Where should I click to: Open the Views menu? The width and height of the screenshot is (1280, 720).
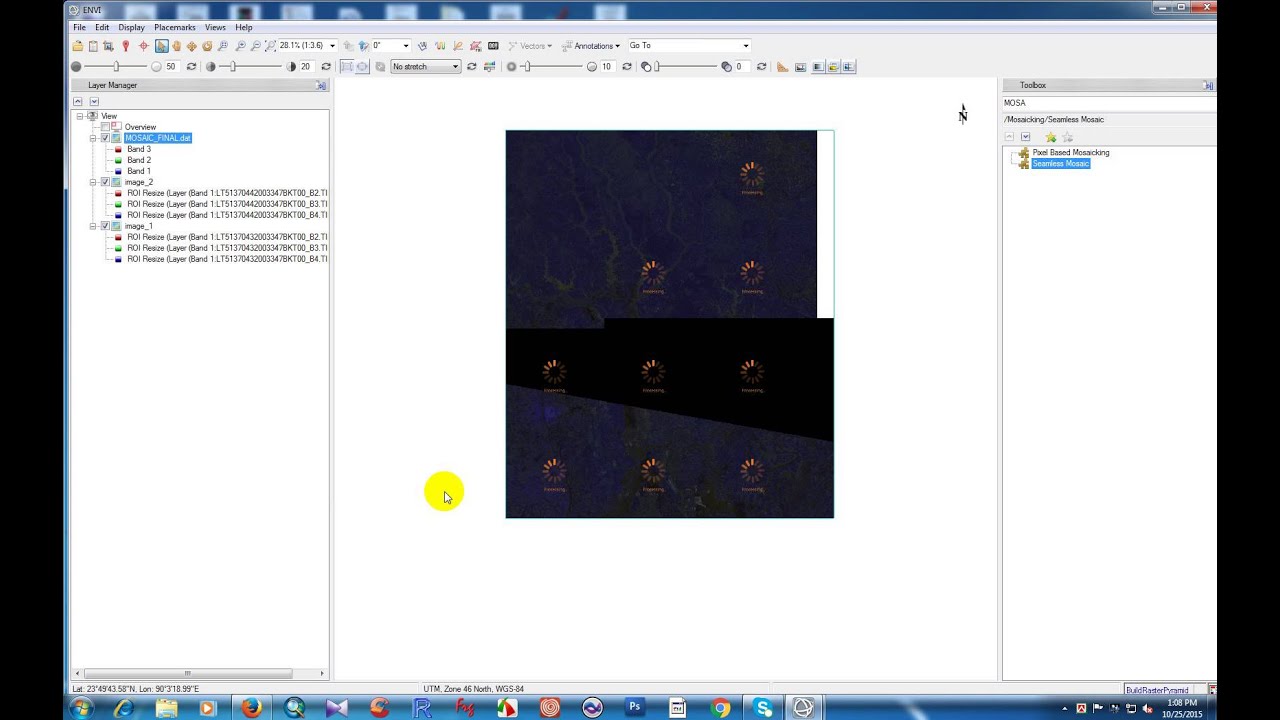click(215, 27)
